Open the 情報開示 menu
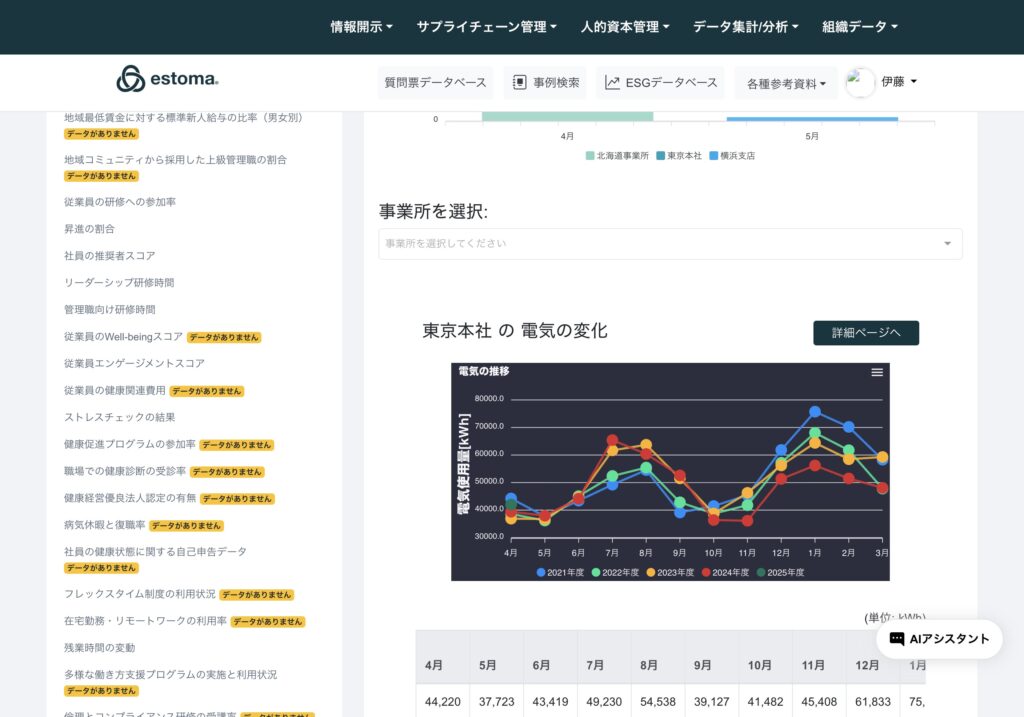Screen dimensions: 1024x717 [361, 27]
